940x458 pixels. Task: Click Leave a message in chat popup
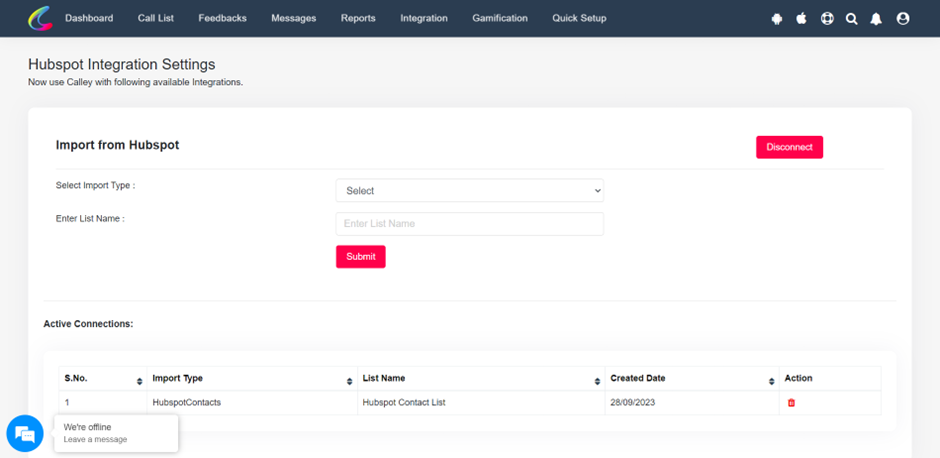coord(95,439)
